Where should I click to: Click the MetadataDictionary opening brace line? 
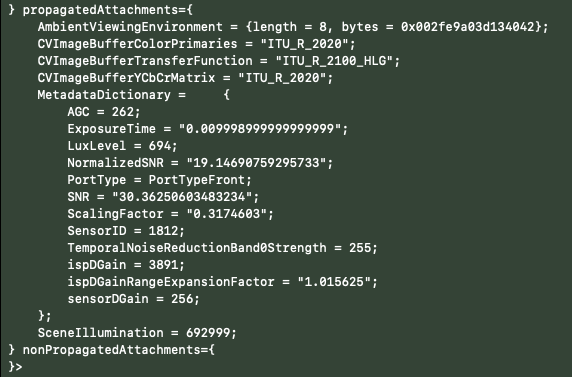pos(134,95)
